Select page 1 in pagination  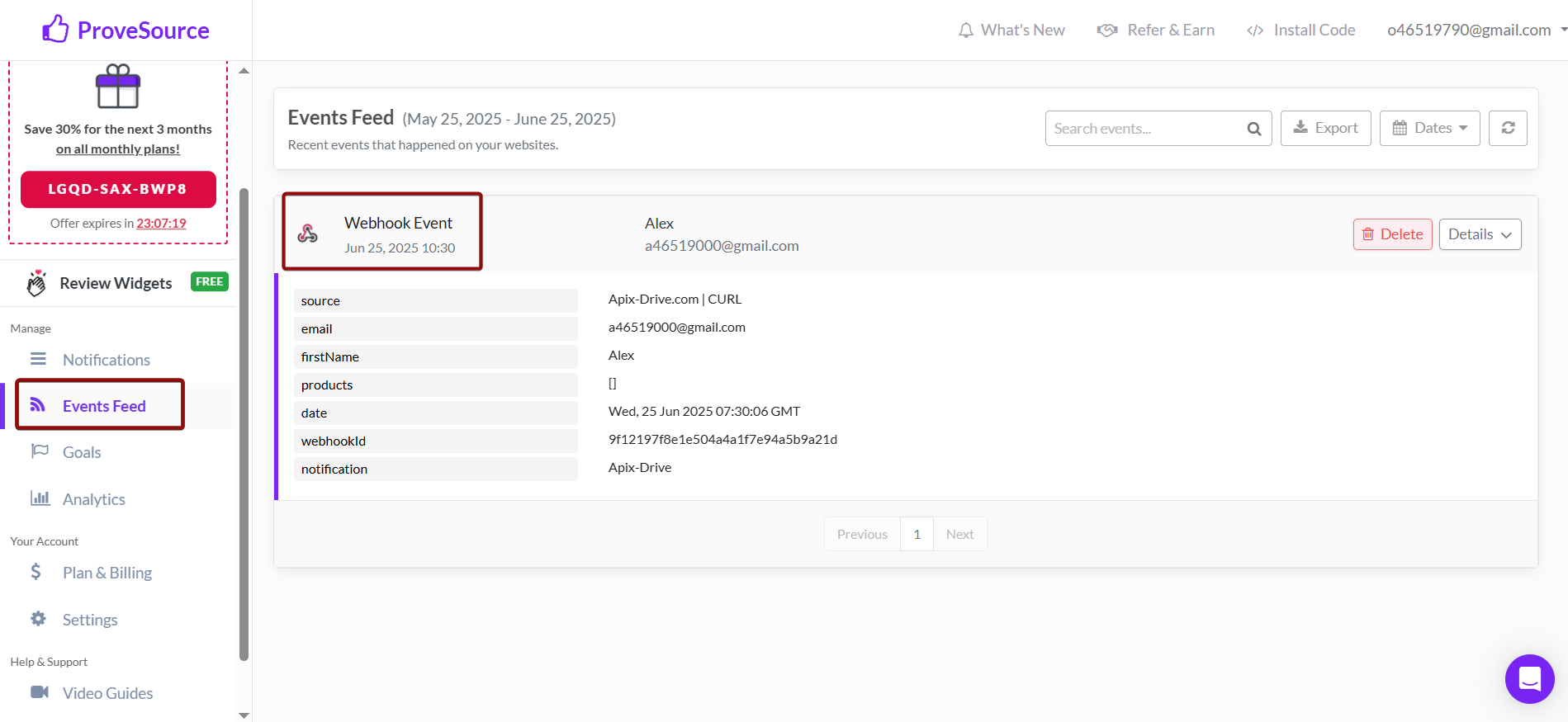click(917, 535)
